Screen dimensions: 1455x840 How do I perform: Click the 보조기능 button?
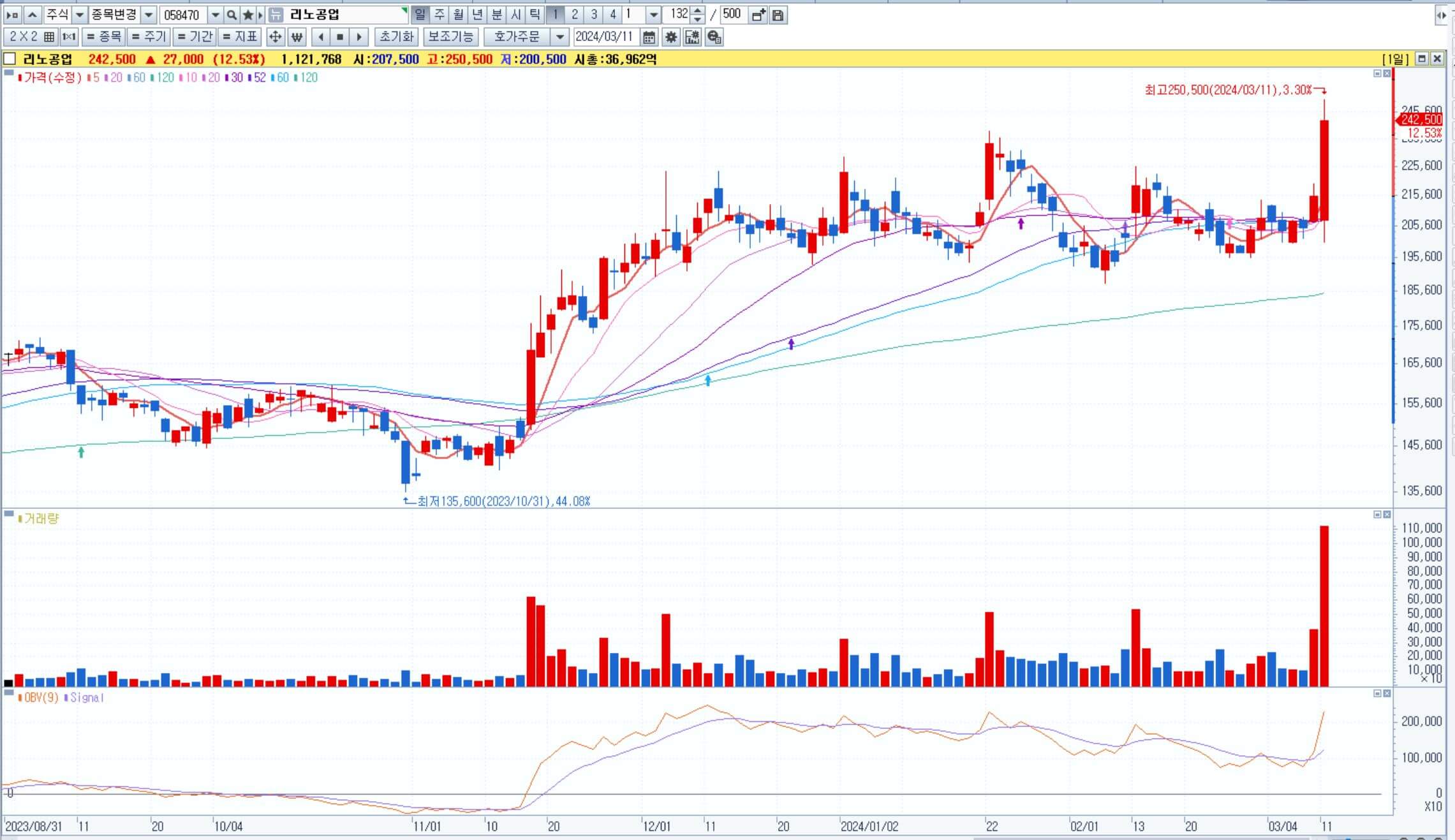pos(450,37)
